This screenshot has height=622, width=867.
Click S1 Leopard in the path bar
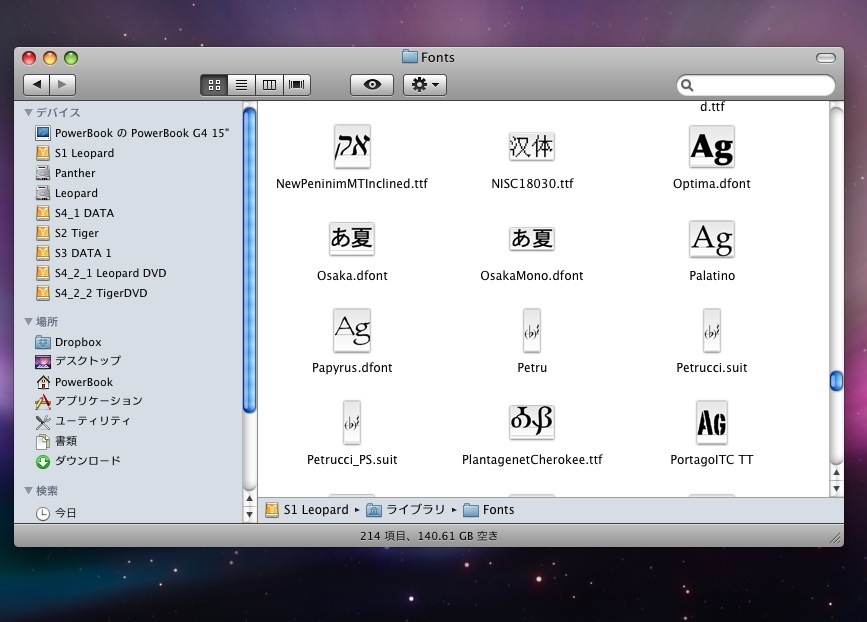tap(315, 510)
